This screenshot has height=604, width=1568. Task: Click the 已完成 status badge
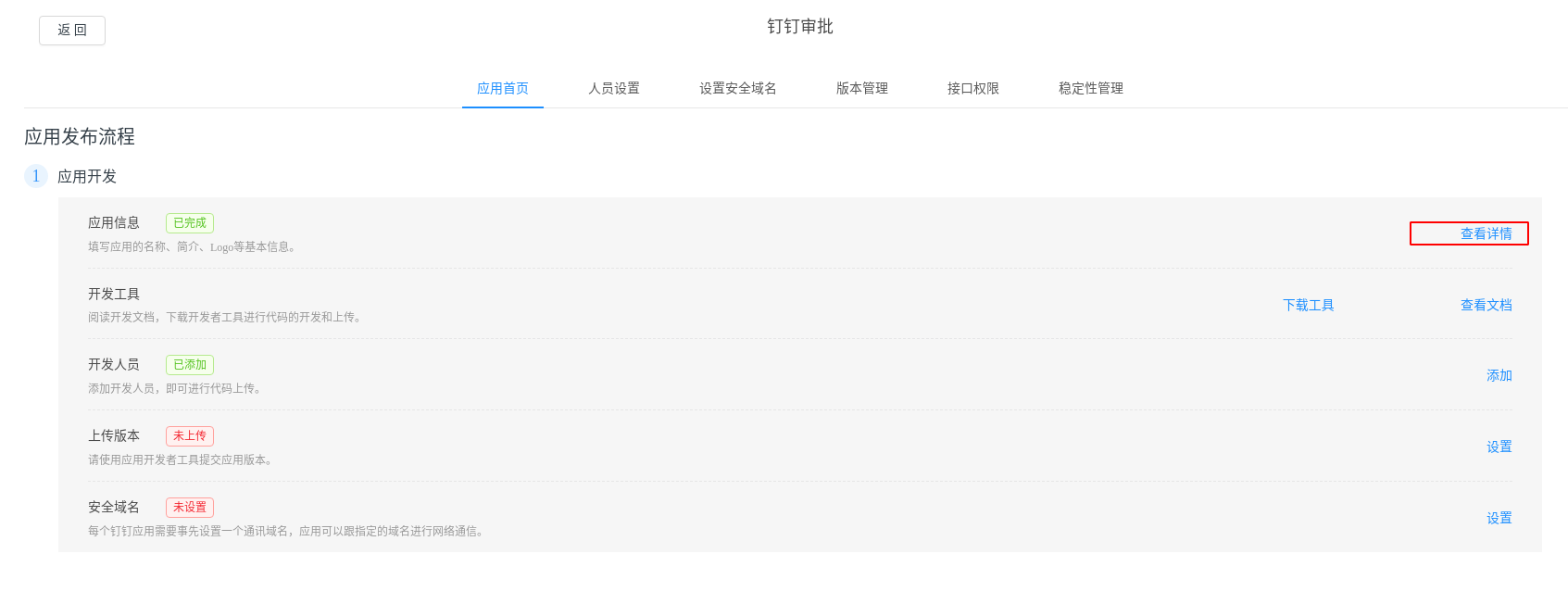[190, 223]
